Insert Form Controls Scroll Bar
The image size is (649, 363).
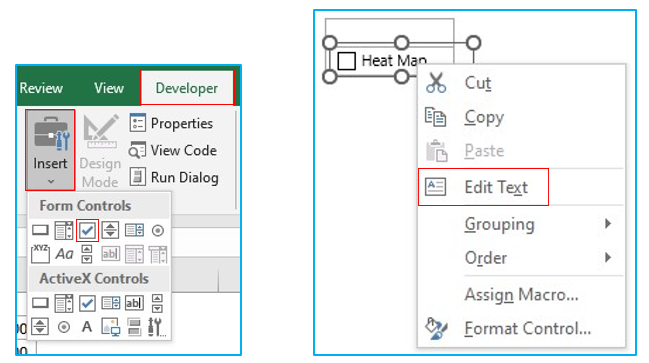[87, 254]
